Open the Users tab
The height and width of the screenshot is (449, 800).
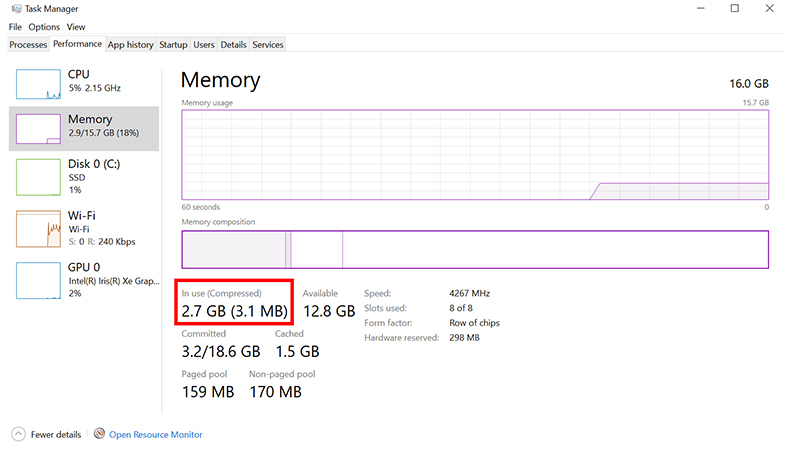coord(204,44)
